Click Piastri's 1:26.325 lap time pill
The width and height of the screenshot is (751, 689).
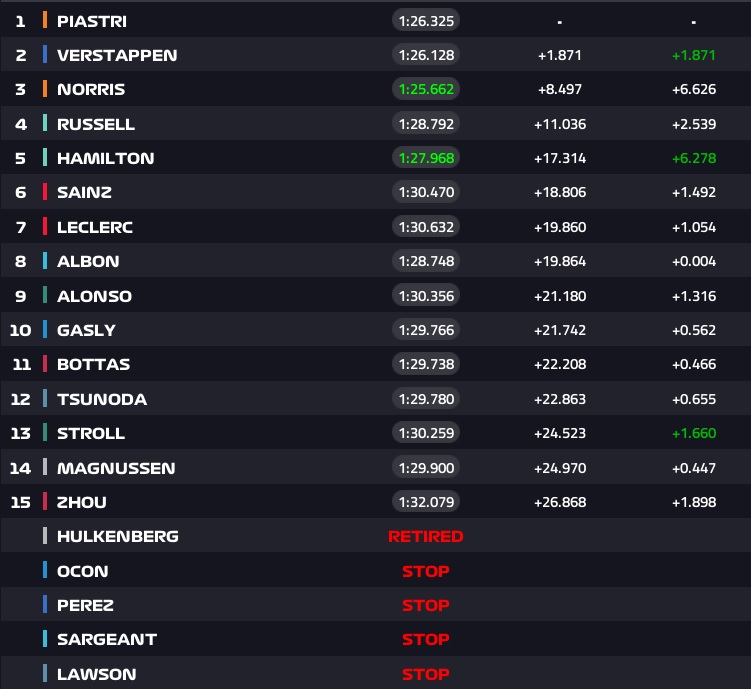[426, 20]
